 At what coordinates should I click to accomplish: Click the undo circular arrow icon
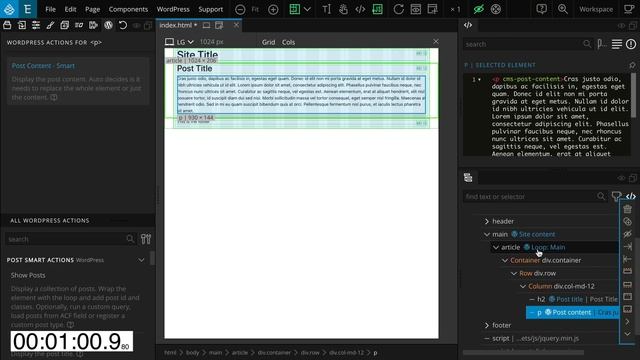click(122, 25)
